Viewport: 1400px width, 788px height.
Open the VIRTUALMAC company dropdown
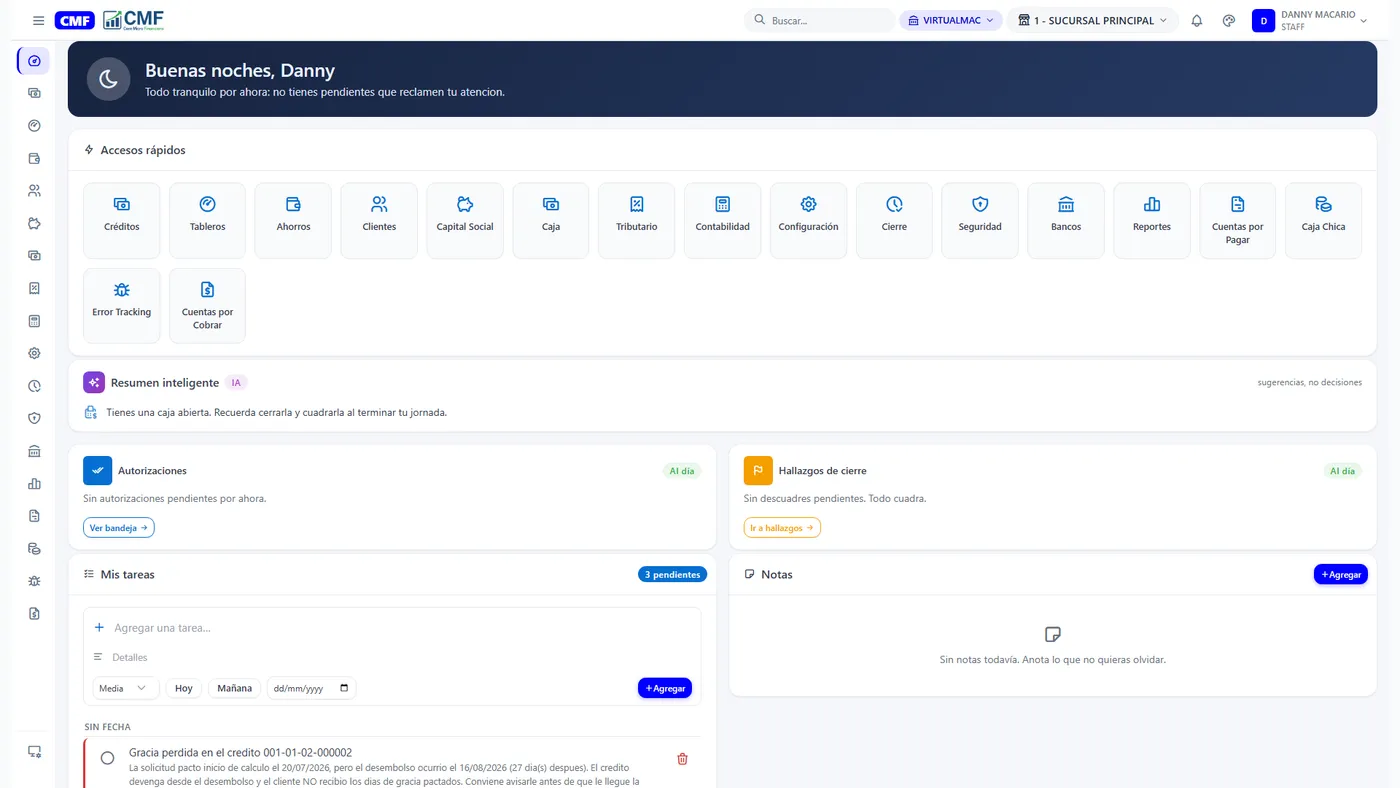pos(951,20)
